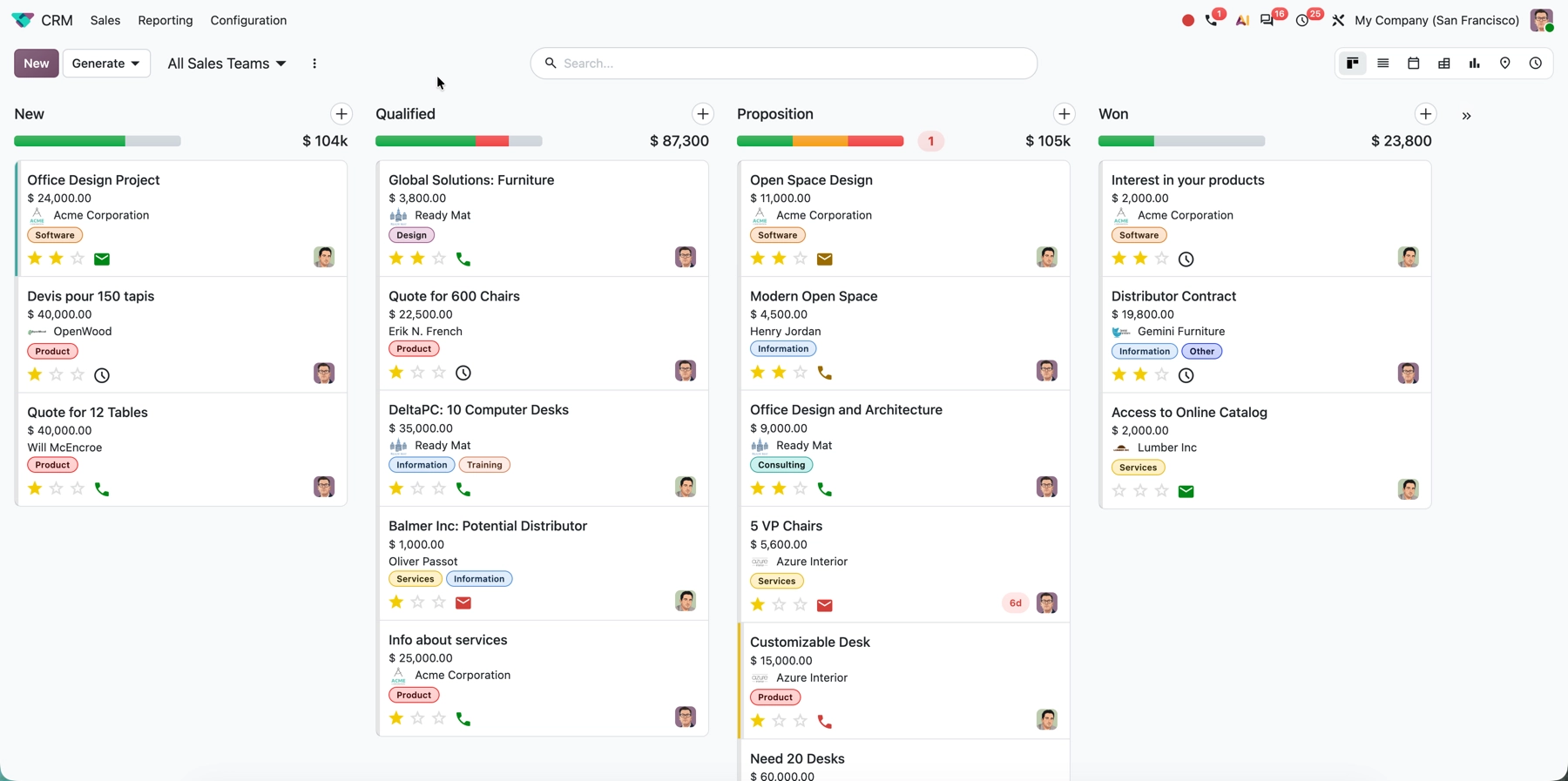The height and width of the screenshot is (781, 1568).
Task: Add a quick lead in New column
Action: pyautogui.click(x=341, y=114)
